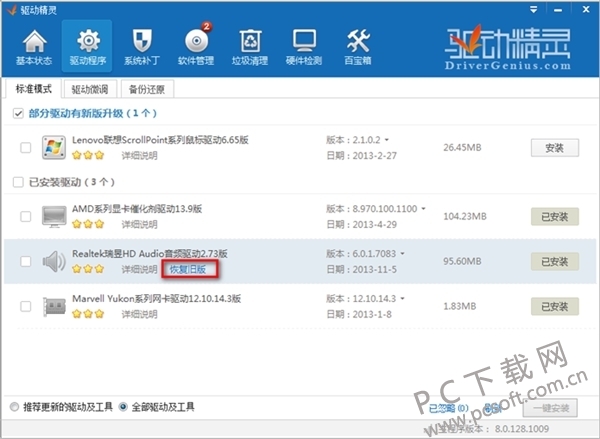The image size is (600, 439).
Task: Click 已安装 button for Realtek driver
Action: pos(554,262)
